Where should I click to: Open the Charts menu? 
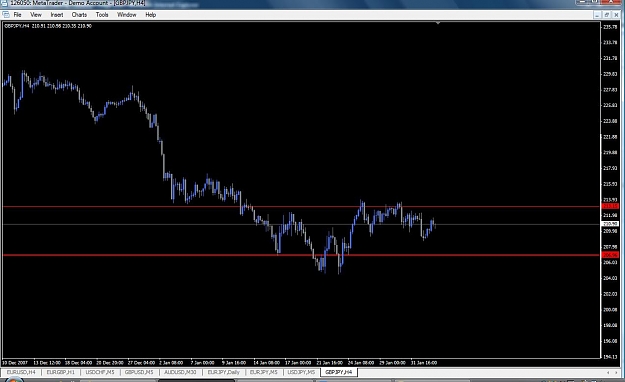pyautogui.click(x=79, y=15)
